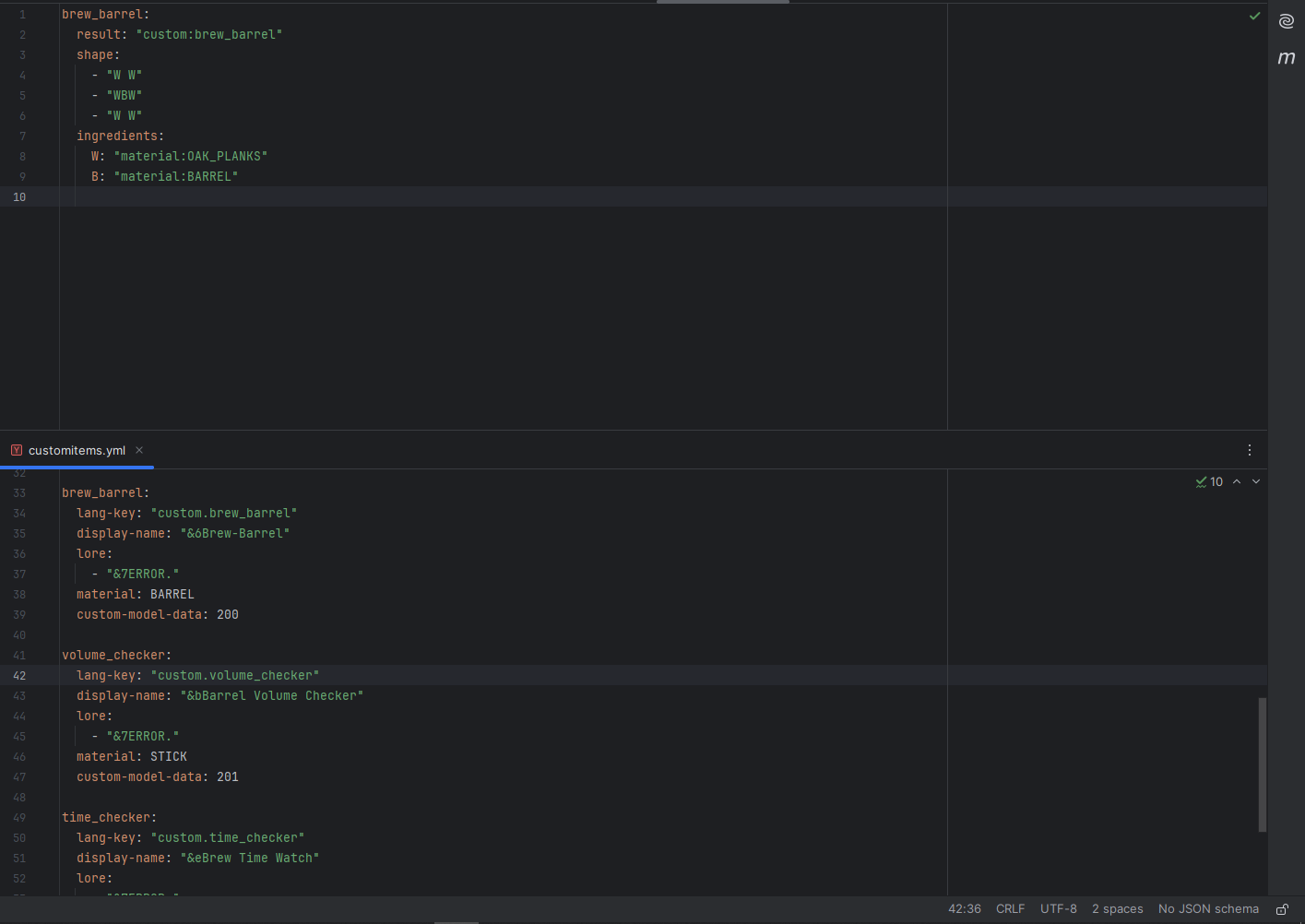Image resolution: width=1305 pixels, height=924 pixels.
Task: Open the AI Assistant spiral icon in right sidebar
Action: click(1286, 20)
